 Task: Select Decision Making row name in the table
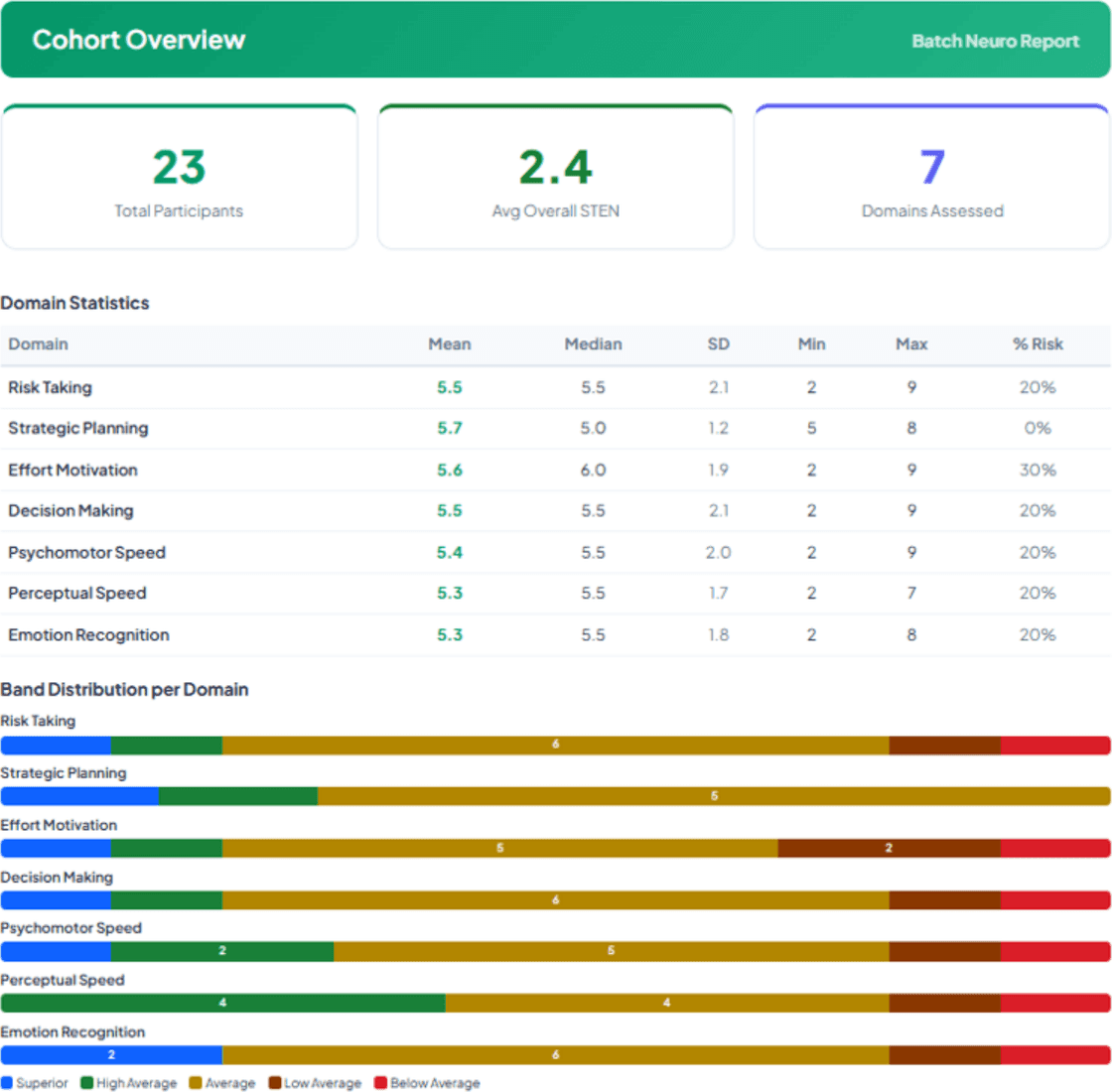pyautogui.click(x=70, y=510)
